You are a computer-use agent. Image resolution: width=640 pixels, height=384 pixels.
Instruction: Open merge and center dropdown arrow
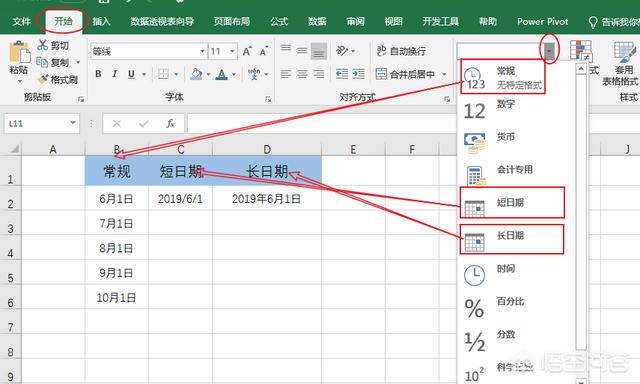(444, 74)
